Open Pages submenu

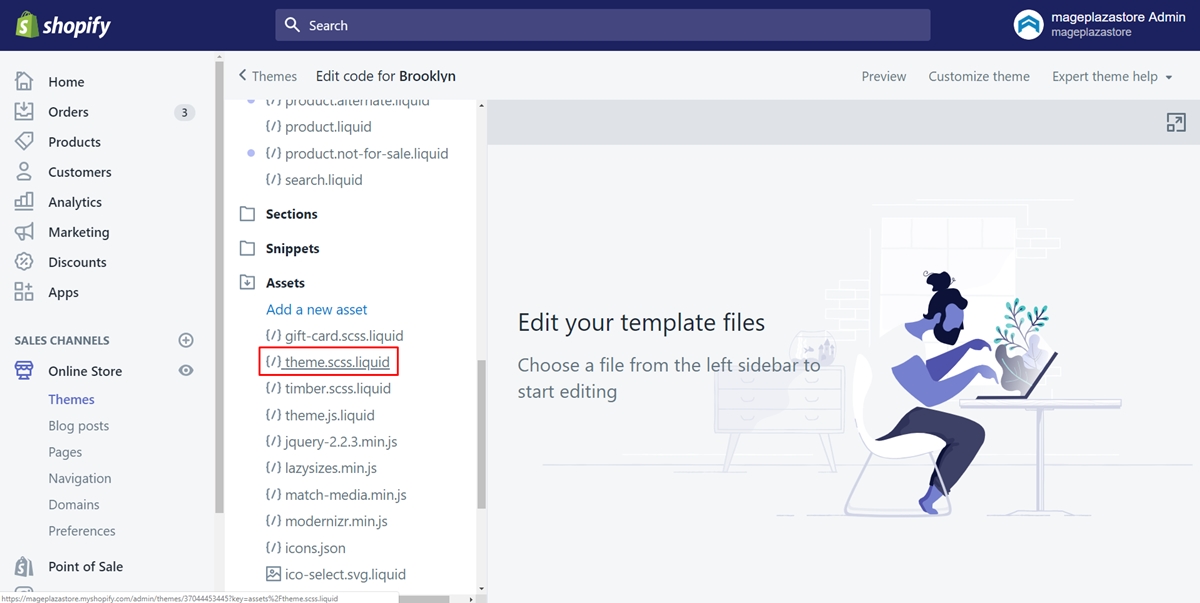tap(65, 452)
